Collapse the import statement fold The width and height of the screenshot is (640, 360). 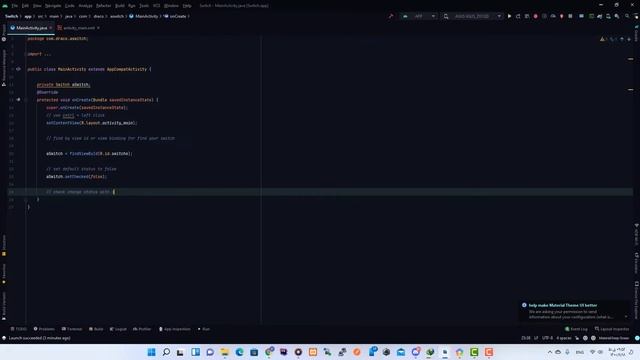coord(26,54)
